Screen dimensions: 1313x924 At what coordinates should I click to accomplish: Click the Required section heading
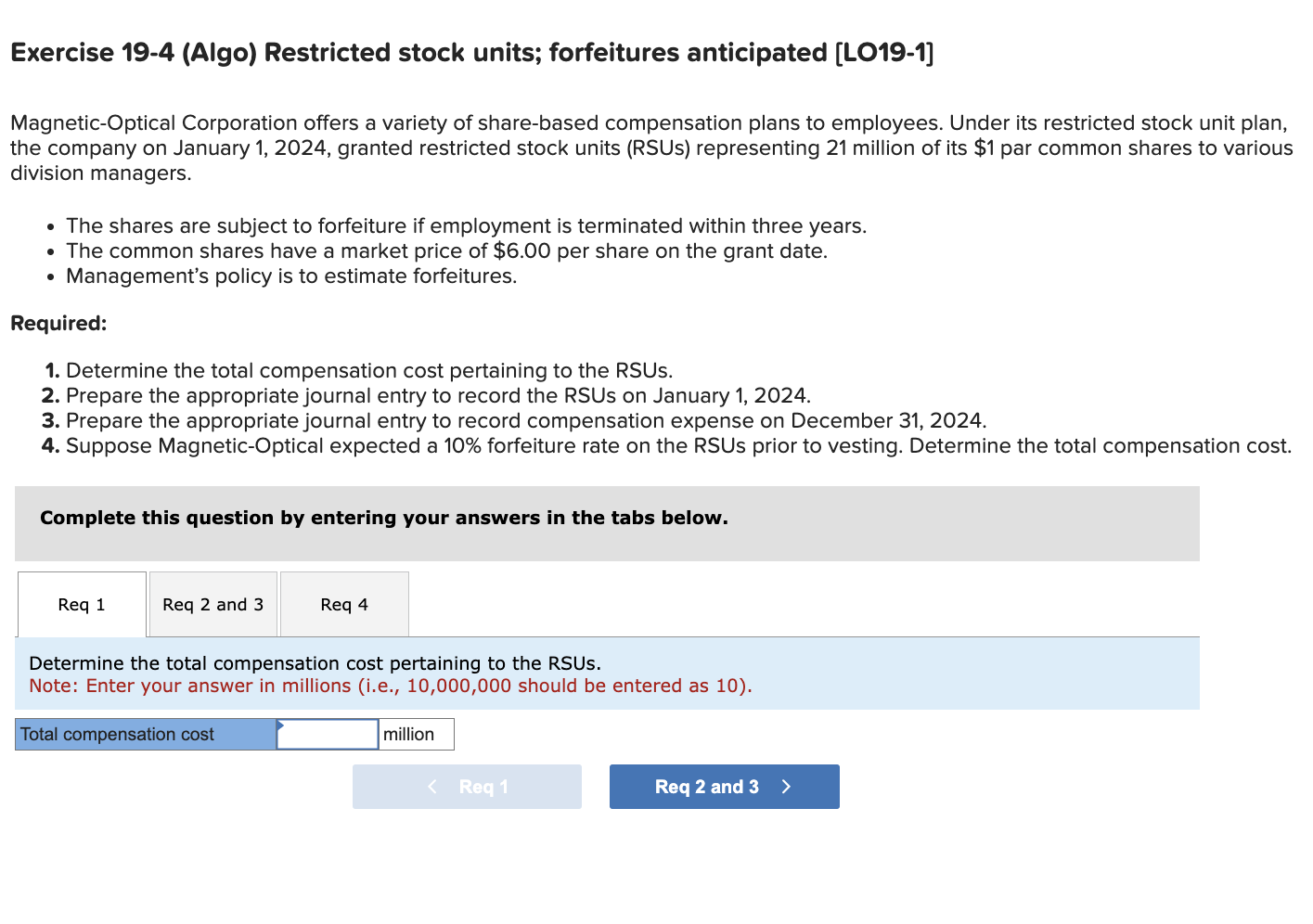click(x=58, y=323)
